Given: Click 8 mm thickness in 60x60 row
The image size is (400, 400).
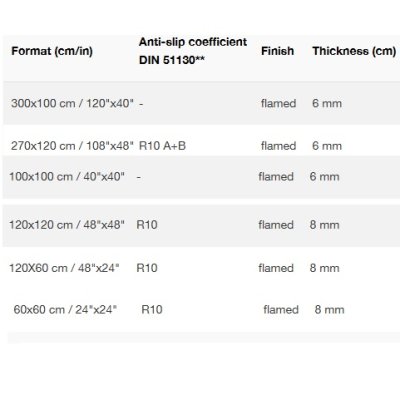Looking at the screenshot, I should tap(330, 310).
